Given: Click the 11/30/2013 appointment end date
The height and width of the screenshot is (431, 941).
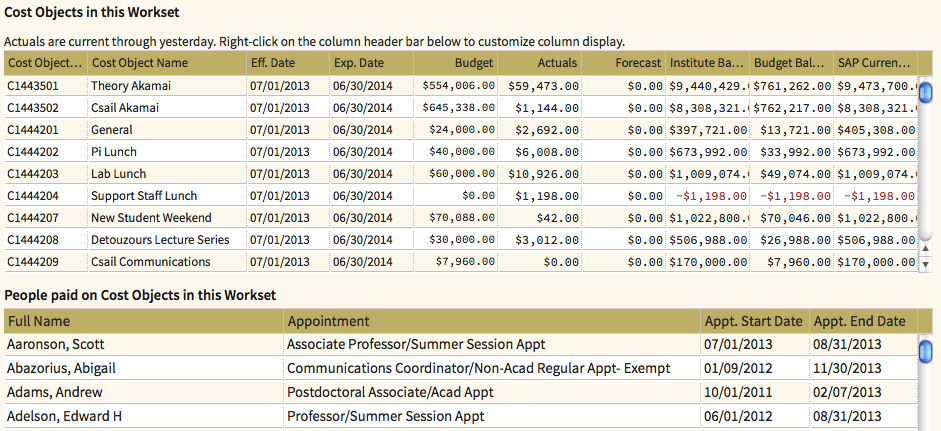Looking at the screenshot, I should [847, 368].
